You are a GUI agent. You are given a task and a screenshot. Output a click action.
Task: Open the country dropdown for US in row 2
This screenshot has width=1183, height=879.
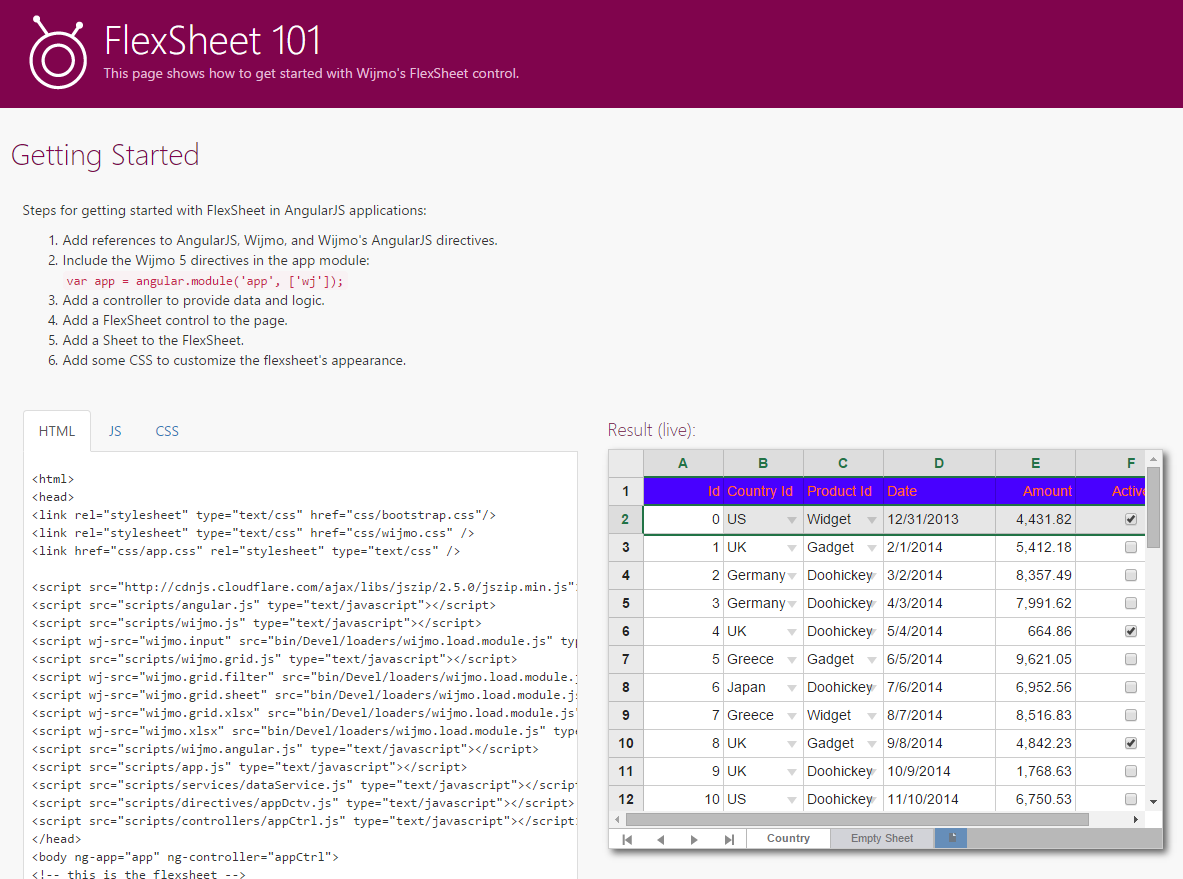pos(791,520)
